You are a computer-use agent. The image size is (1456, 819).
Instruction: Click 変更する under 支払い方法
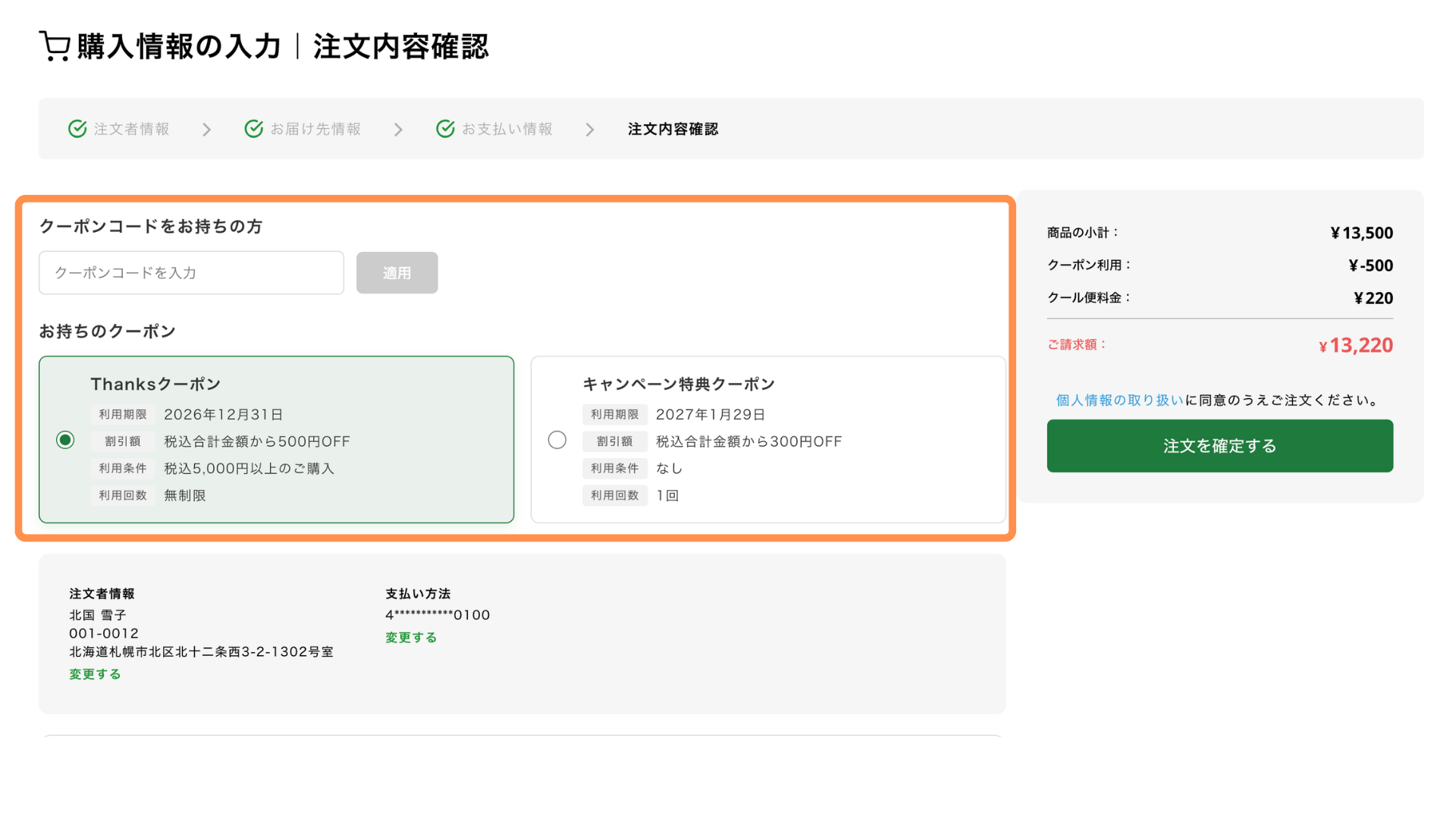click(411, 638)
